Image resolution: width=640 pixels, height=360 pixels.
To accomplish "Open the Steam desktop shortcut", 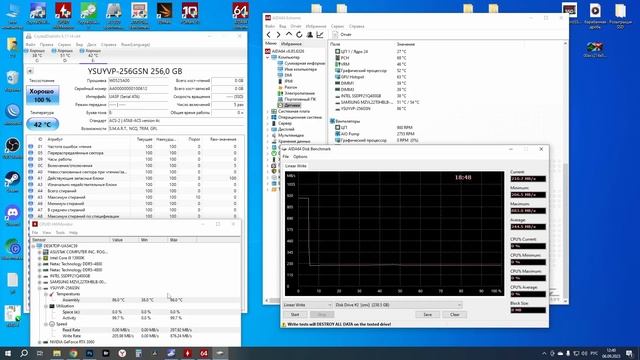I will click(x=13, y=182).
